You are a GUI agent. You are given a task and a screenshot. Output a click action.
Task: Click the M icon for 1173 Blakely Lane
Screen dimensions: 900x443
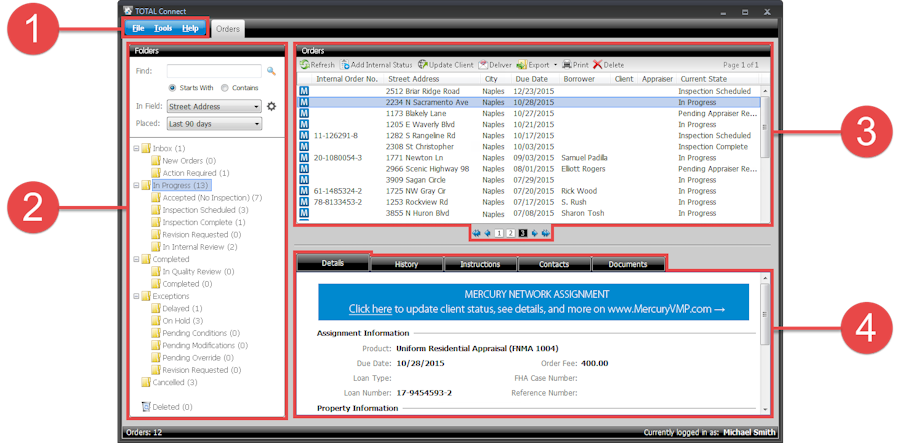(x=304, y=113)
